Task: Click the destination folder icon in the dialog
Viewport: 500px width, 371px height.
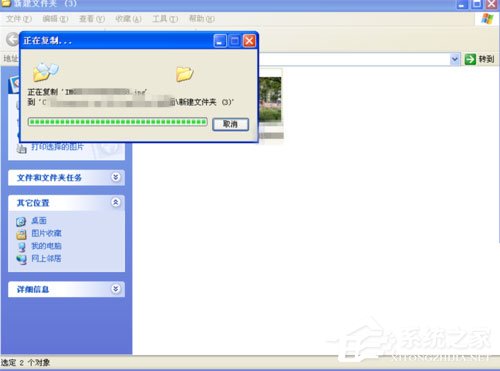Action: (185, 74)
